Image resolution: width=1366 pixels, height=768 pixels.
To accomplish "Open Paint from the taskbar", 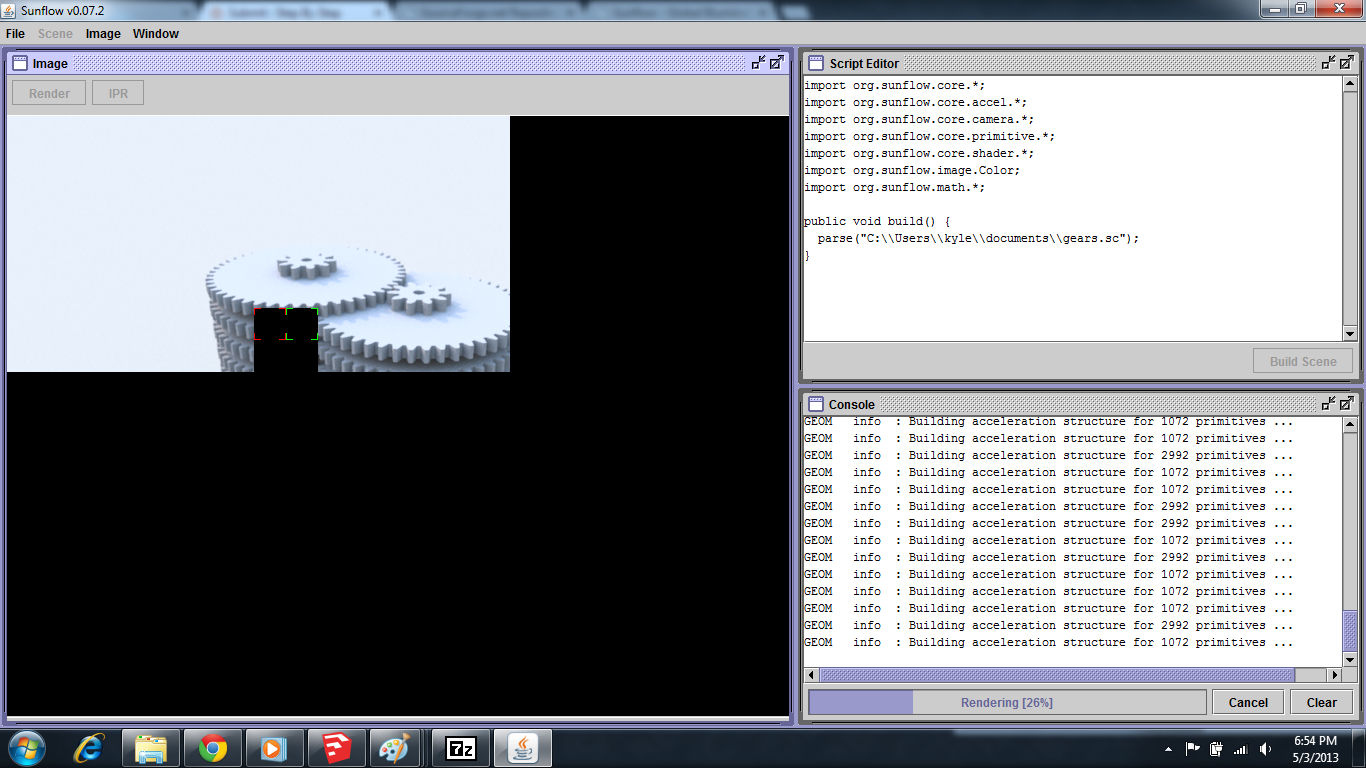I will (398, 748).
